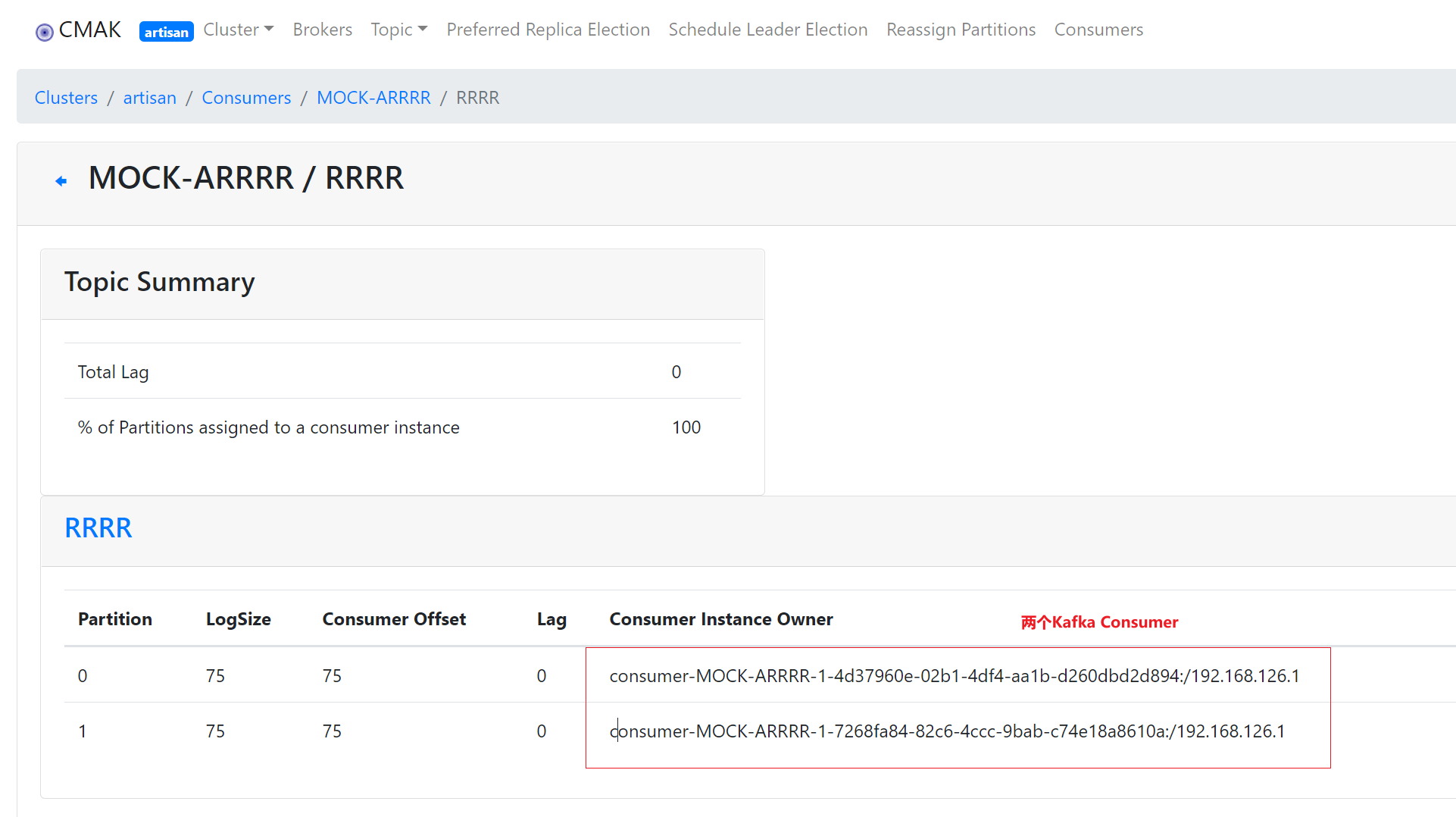Screen dimensions: 1456x817
Task: Select the consumer instance for partition 0
Action: coord(955,675)
